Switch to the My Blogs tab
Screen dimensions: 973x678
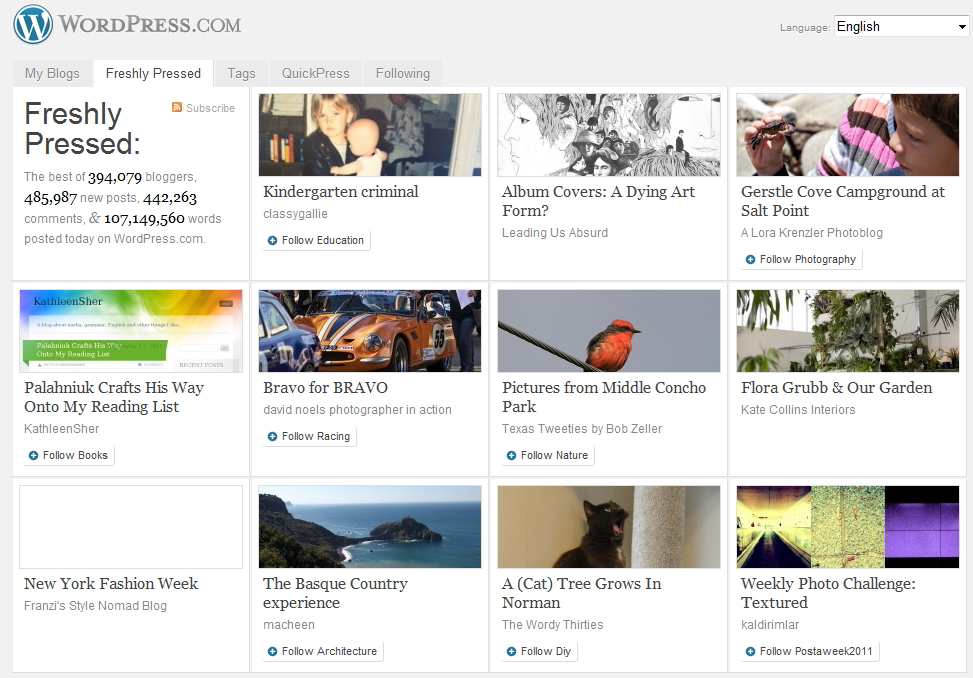(x=52, y=73)
